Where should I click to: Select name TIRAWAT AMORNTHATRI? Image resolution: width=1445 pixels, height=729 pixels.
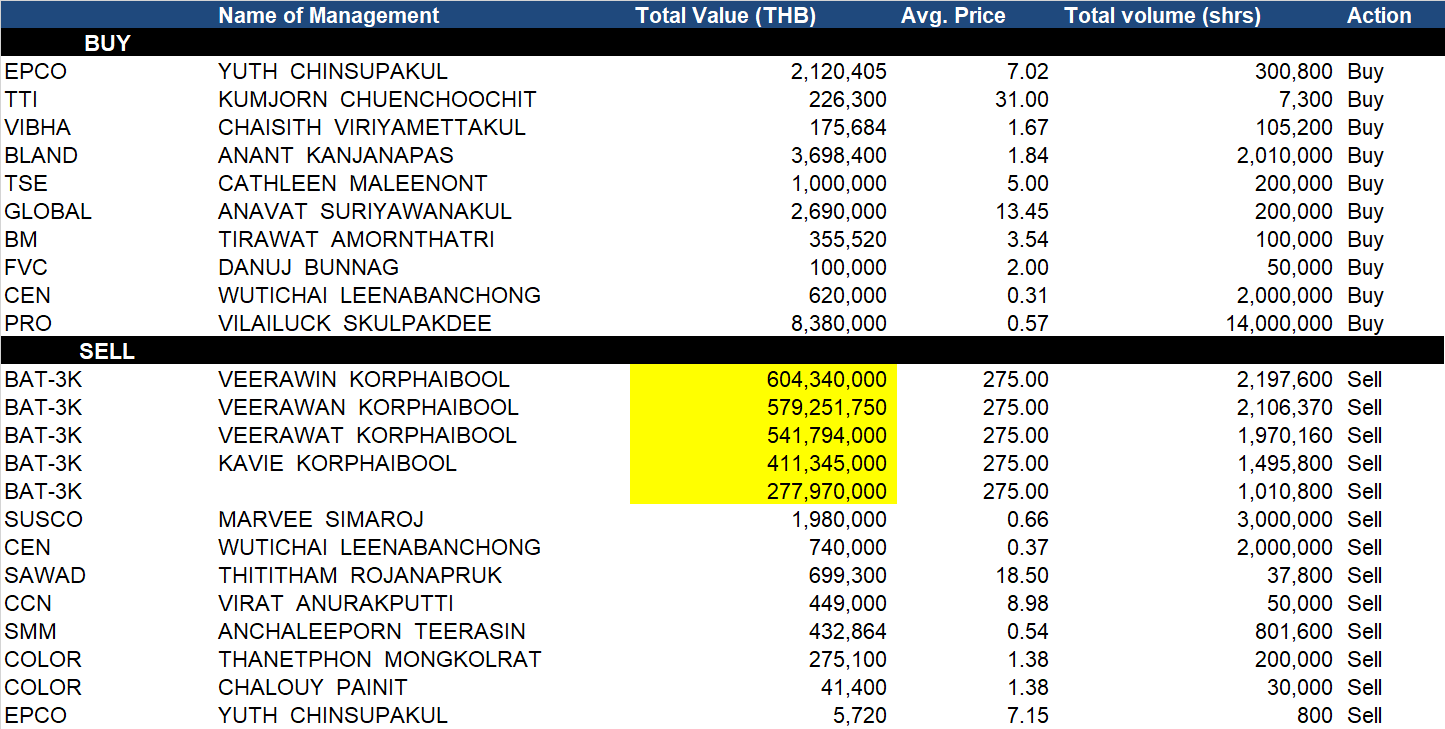click(357, 239)
